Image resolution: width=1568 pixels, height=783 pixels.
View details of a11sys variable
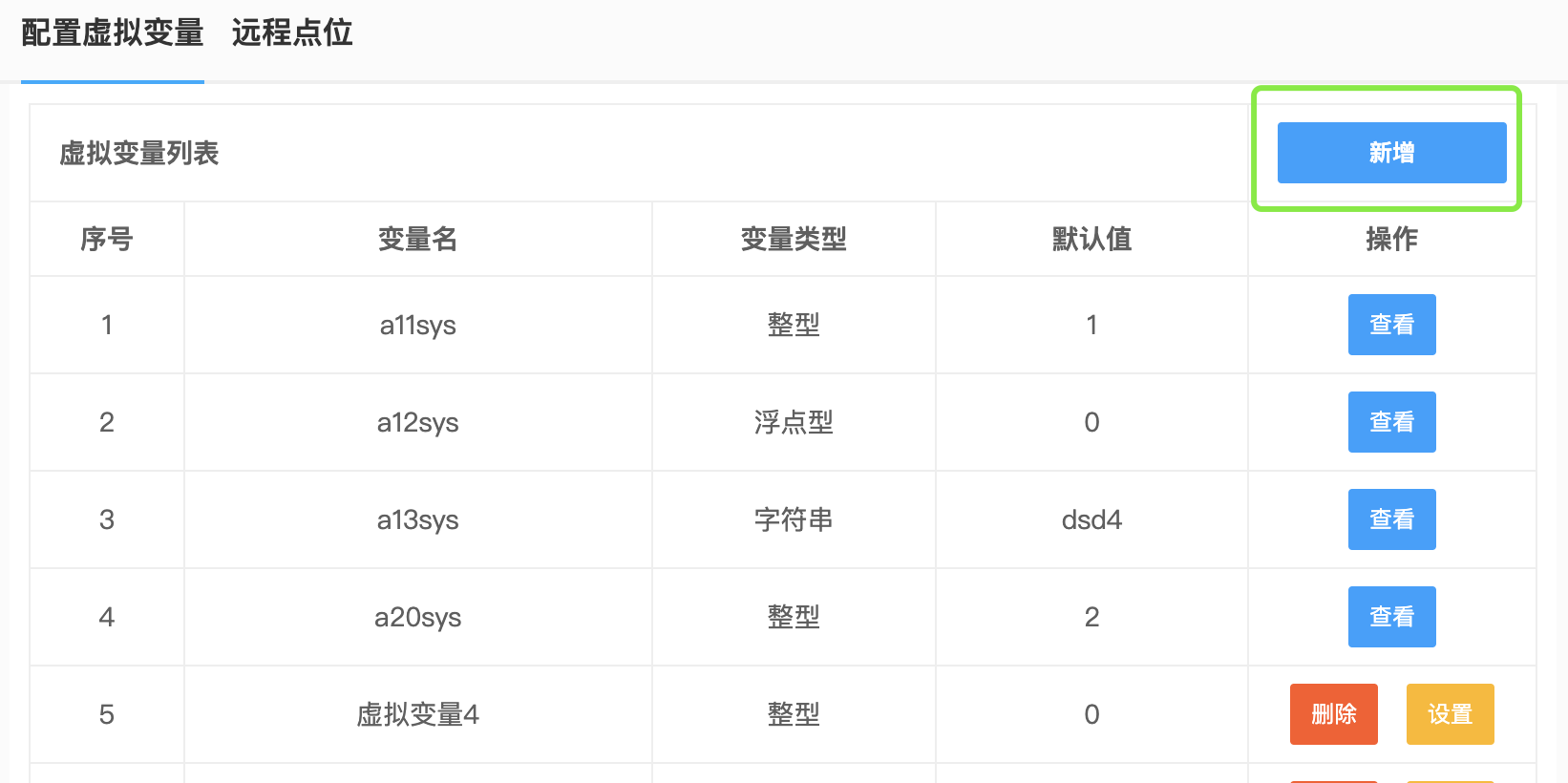pos(1391,325)
